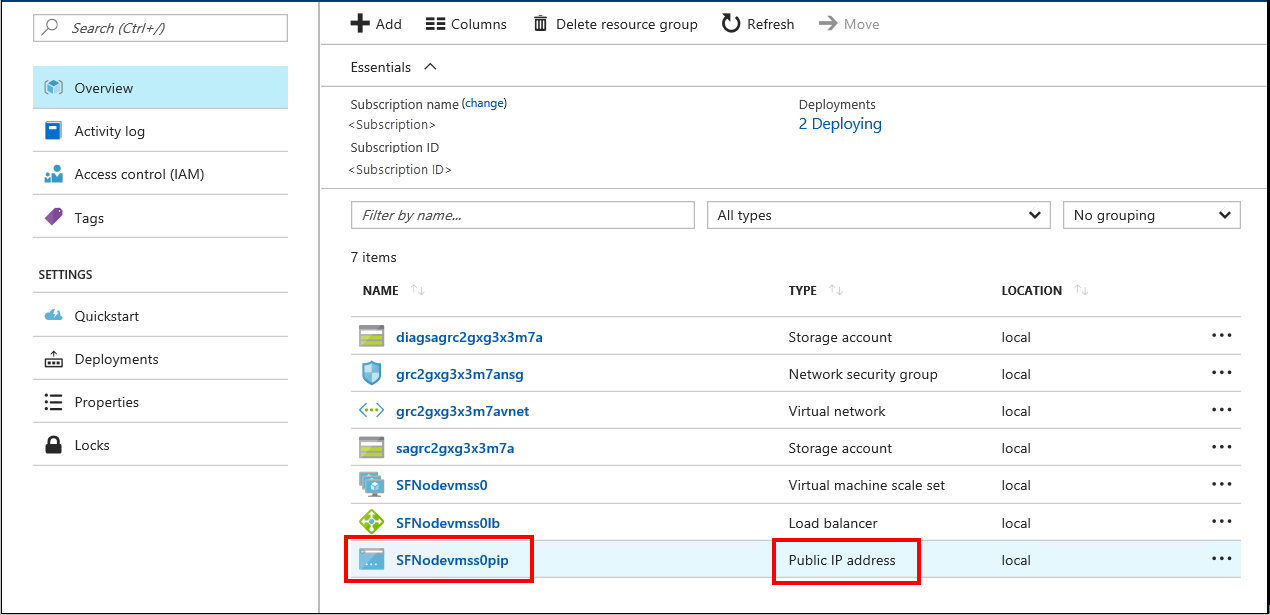
Task: Open the more options ellipsis for SFNodevmss0
Action: coord(1221,485)
